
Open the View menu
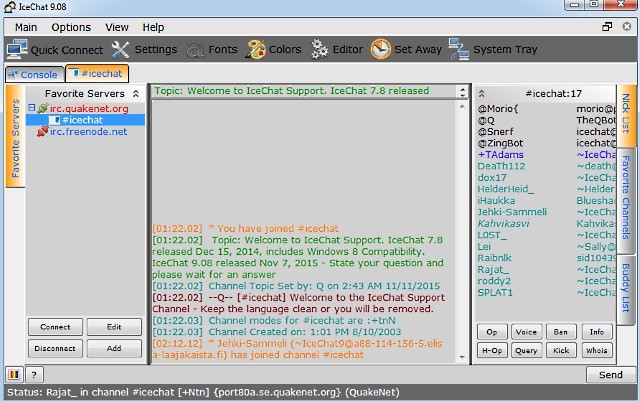[x=117, y=27]
